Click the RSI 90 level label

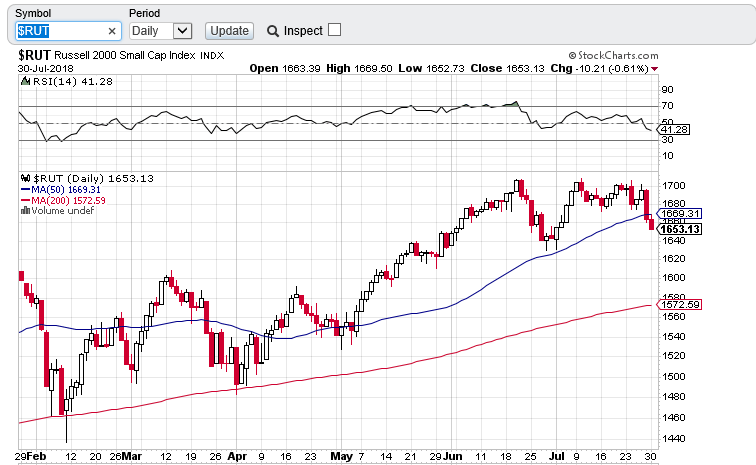(668, 90)
